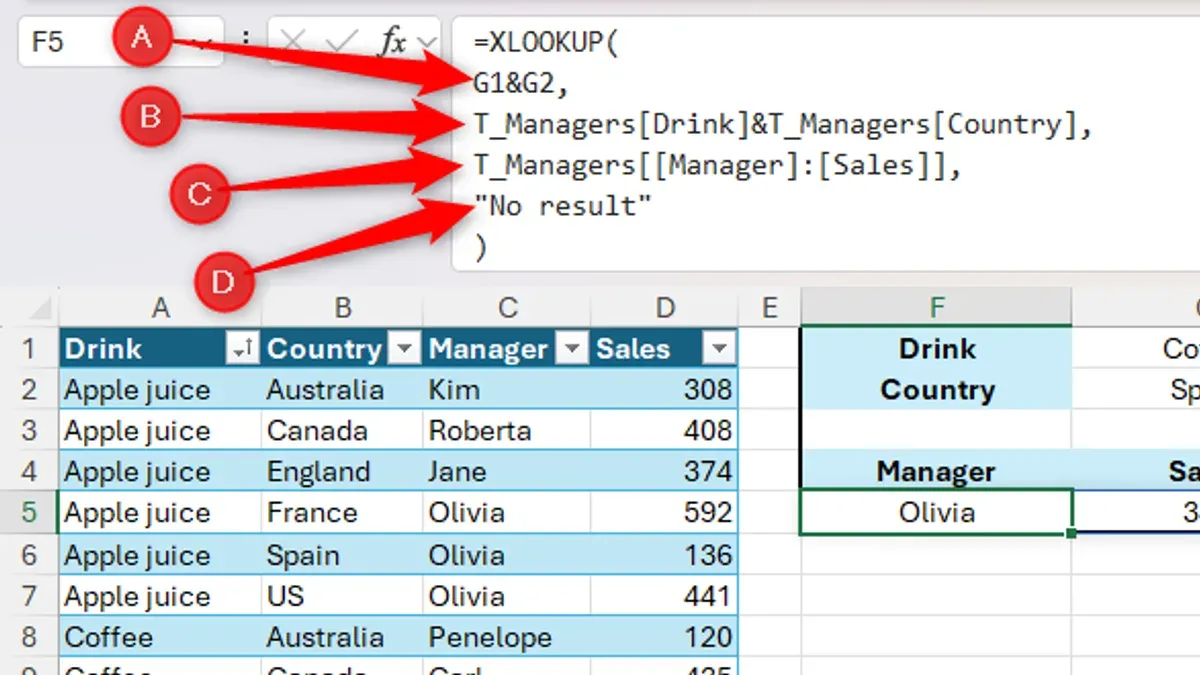This screenshot has height=675, width=1200.
Task: Open the Sales column filter dropdown
Action: pyautogui.click(x=719, y=349)
